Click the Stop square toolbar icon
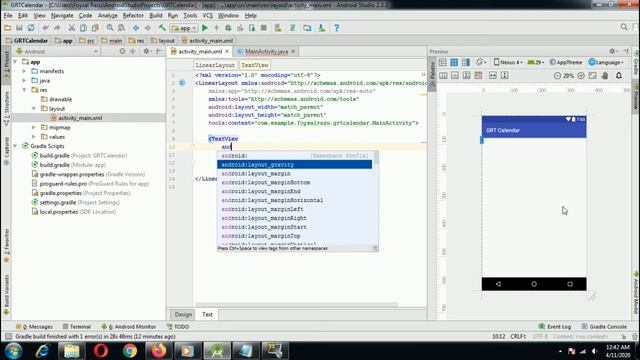640x360 pixels. pyautogui.click(x=264, y=28)
